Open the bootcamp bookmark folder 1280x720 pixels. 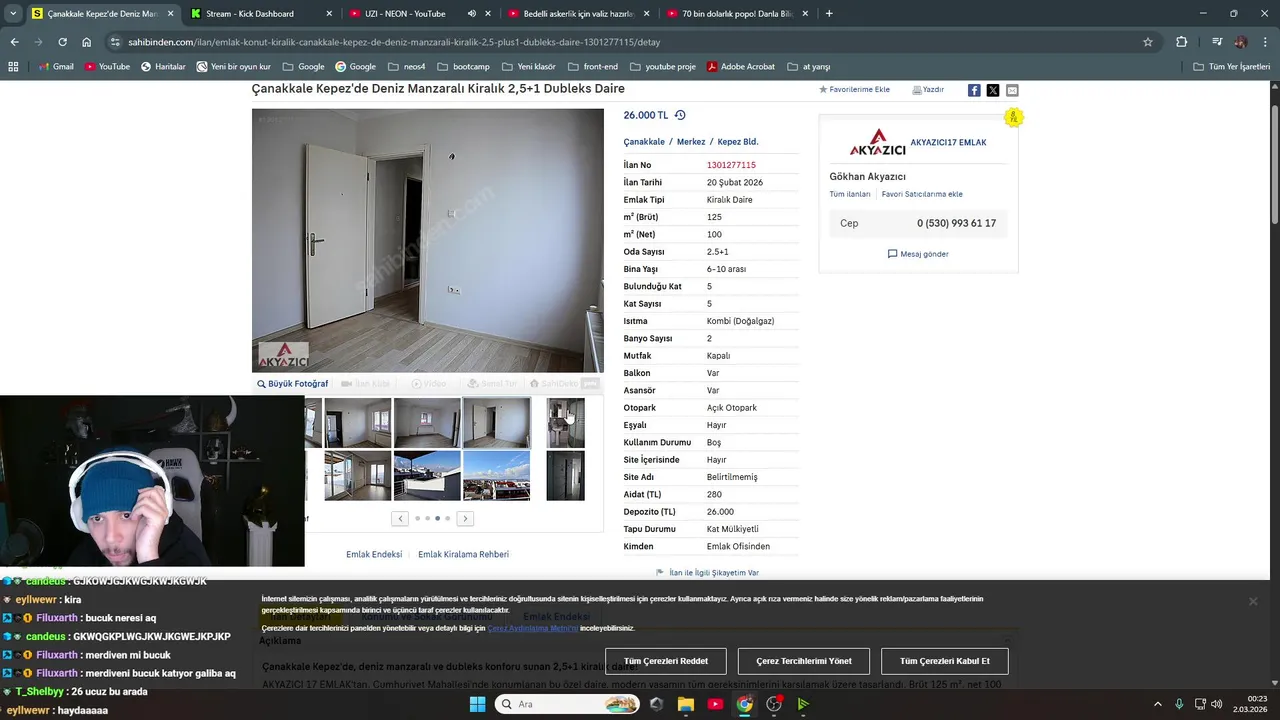click(462, 66)
